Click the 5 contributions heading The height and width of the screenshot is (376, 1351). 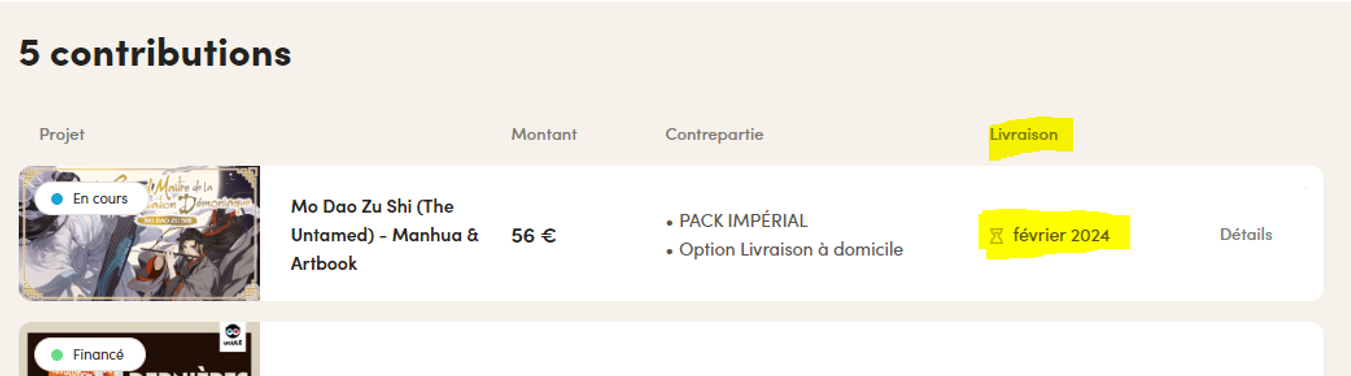click(x=155, y=52)
